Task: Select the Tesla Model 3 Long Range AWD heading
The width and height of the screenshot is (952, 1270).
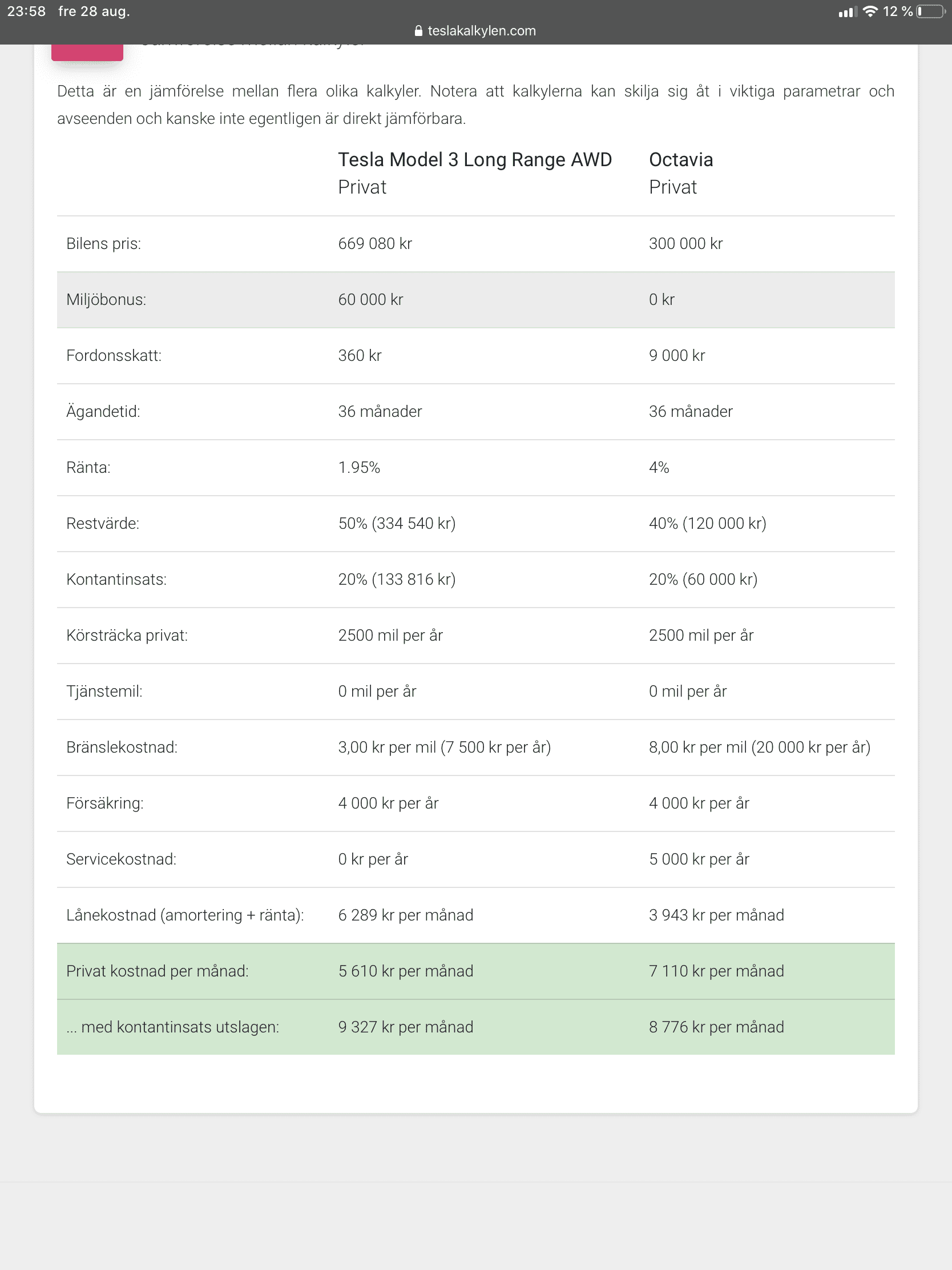Action: click(474, 160)
